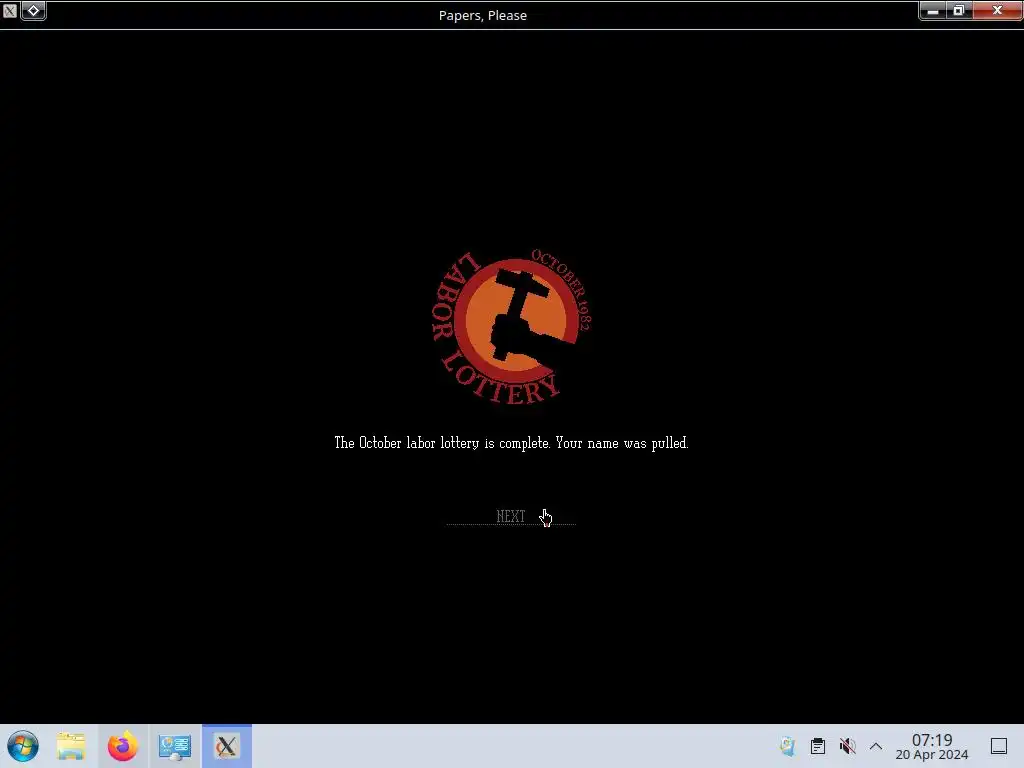Click the NEXT button in the game

[x=511, y=517]
